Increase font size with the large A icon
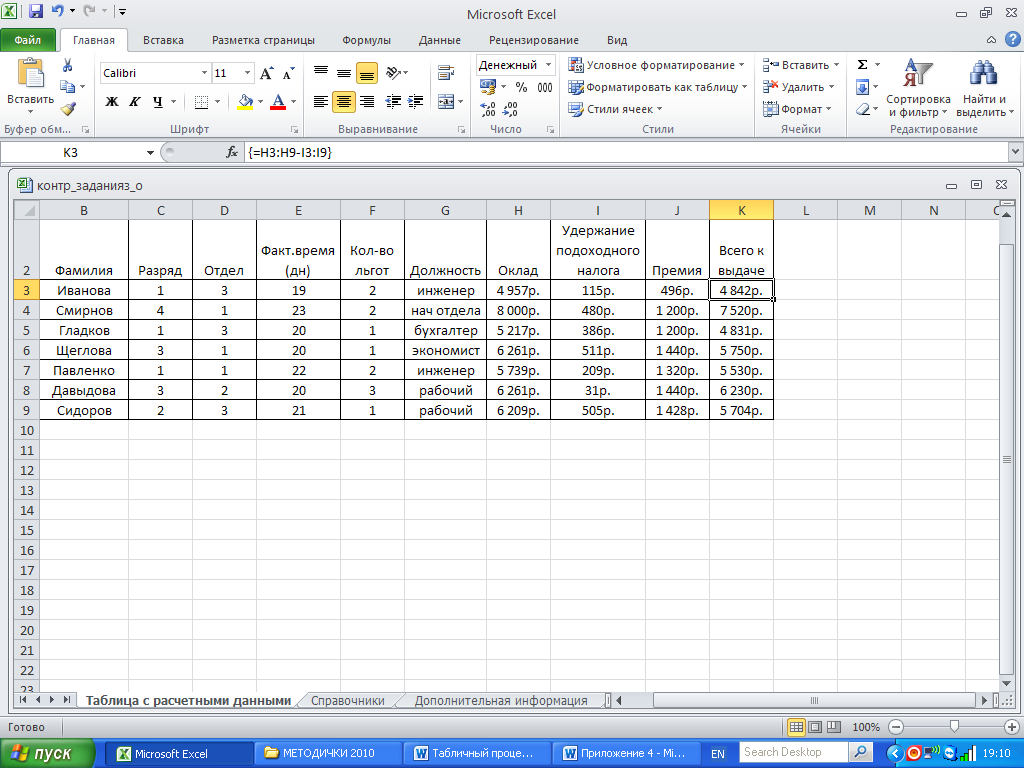This screenshot has width=1024, height=768. [266, 73]
